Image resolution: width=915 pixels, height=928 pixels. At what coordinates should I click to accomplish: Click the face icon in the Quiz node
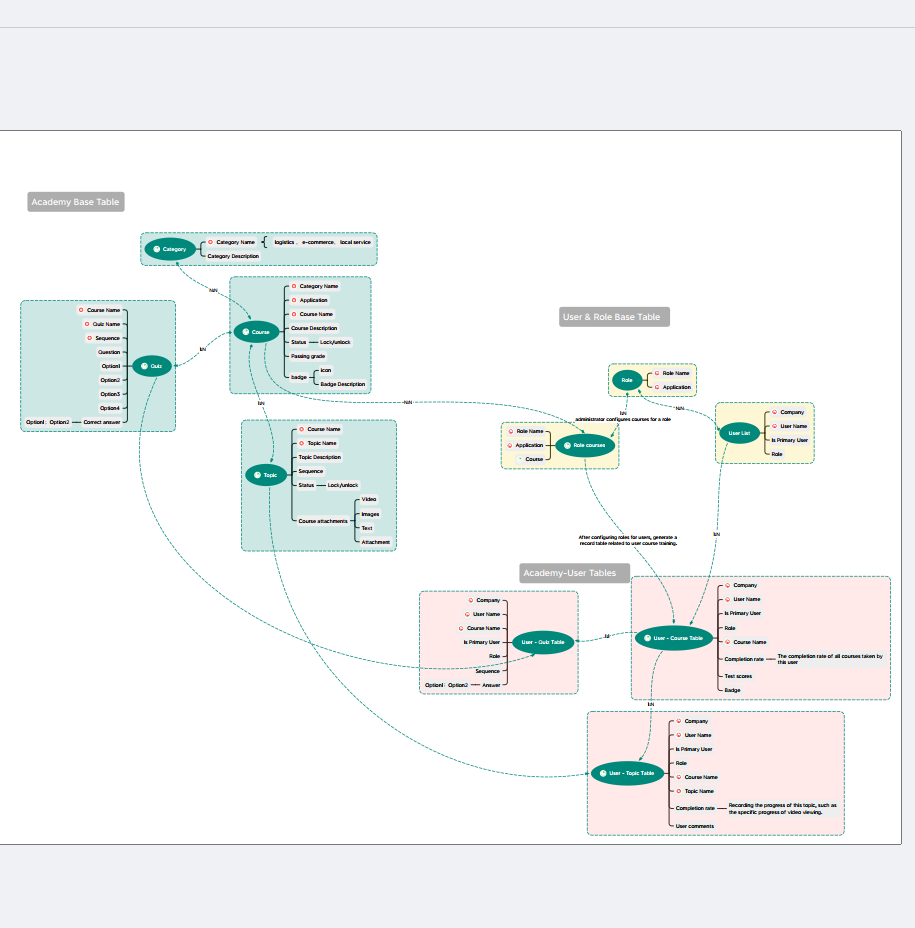pos(145,366)
